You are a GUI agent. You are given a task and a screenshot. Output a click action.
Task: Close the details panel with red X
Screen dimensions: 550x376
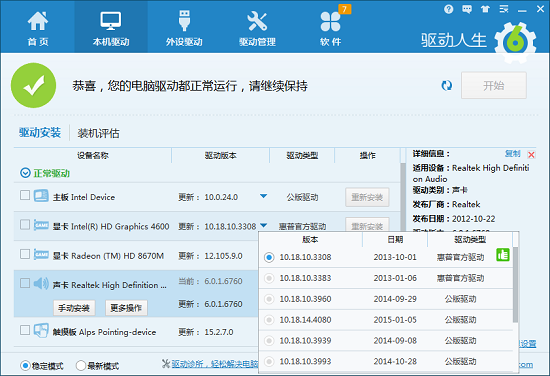pyautogui.click(x=531, y=155)
